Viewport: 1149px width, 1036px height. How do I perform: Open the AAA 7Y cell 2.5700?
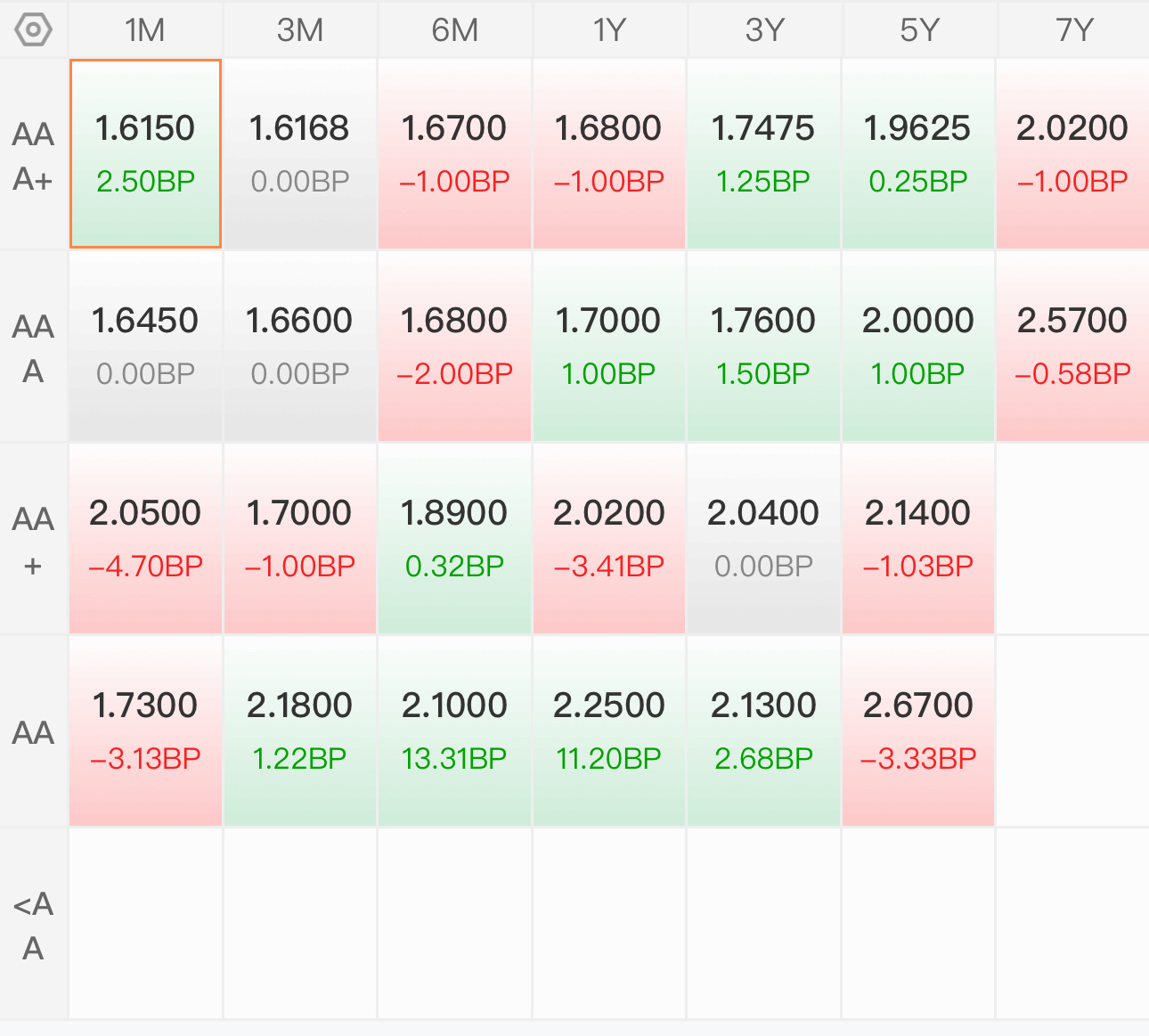pos(1073,347)
